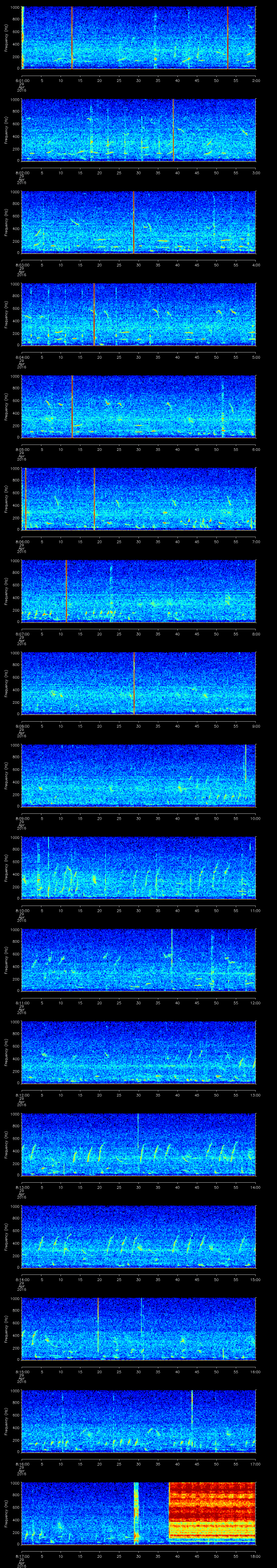Select the red vertical line in the 8:08:00 panel
Viewport: 277px width, 1568px height.
pyautogui.click(x=133, y=683)
